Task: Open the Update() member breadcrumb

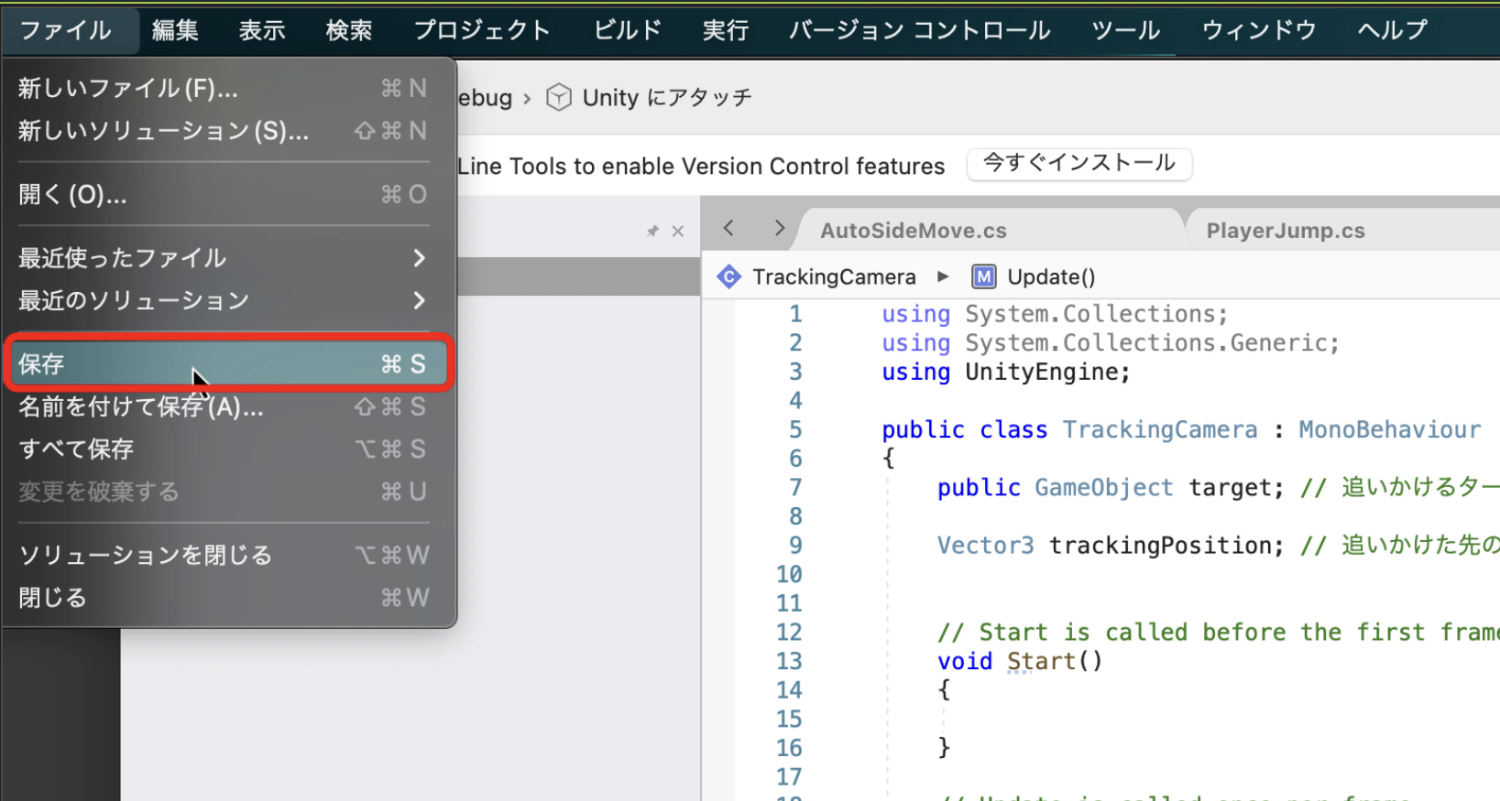Action: (x=1051, y=277)
